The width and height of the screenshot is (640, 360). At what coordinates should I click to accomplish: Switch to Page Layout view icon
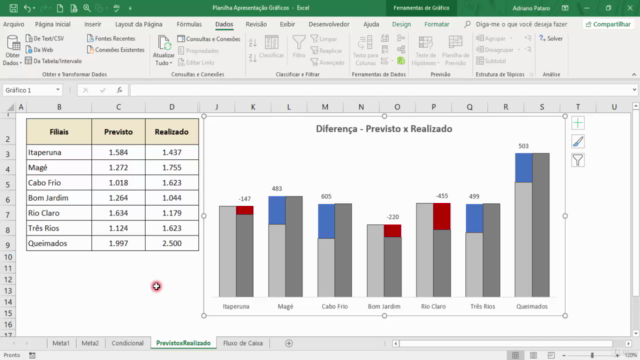[533, 355]
